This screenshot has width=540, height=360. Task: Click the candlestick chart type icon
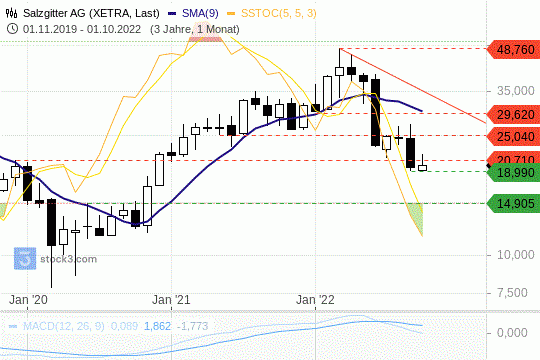point(11,13)
